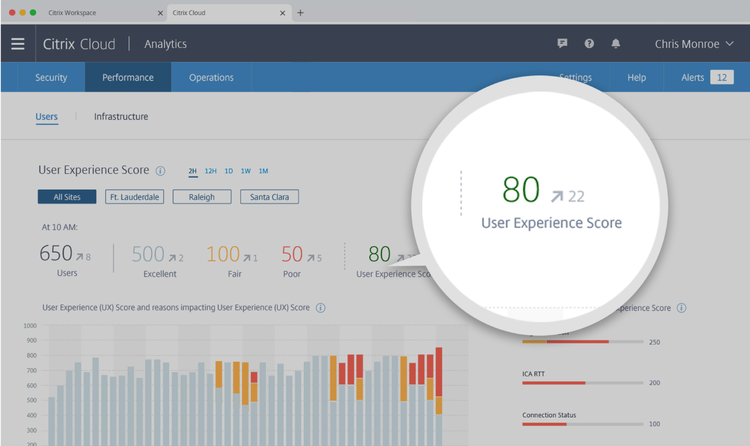Image resolution: width=750 pixels, height=446 pixels.
Task: Click the Connection Status progress bar
Action: 583,424
